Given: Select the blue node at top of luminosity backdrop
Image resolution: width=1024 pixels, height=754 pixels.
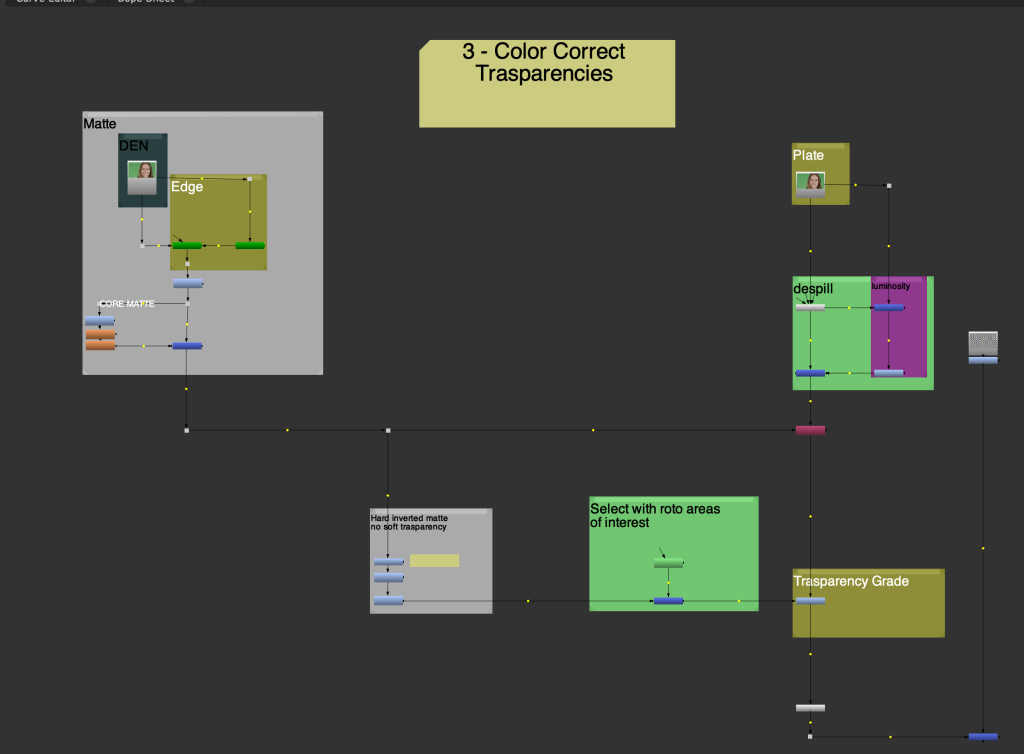Looking at the screenshot, I should point(889,307).
